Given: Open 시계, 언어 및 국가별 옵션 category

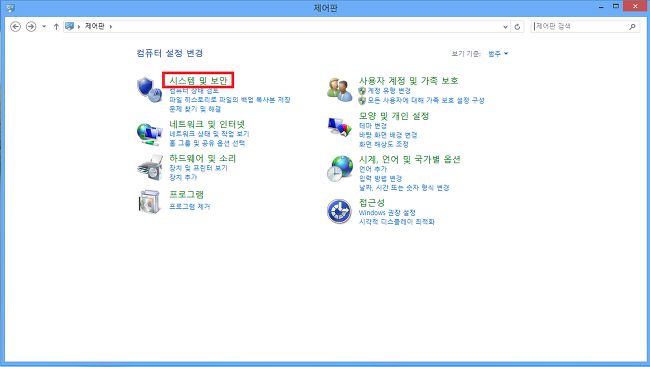Looking at the screenshot, I should coord(410,159).
